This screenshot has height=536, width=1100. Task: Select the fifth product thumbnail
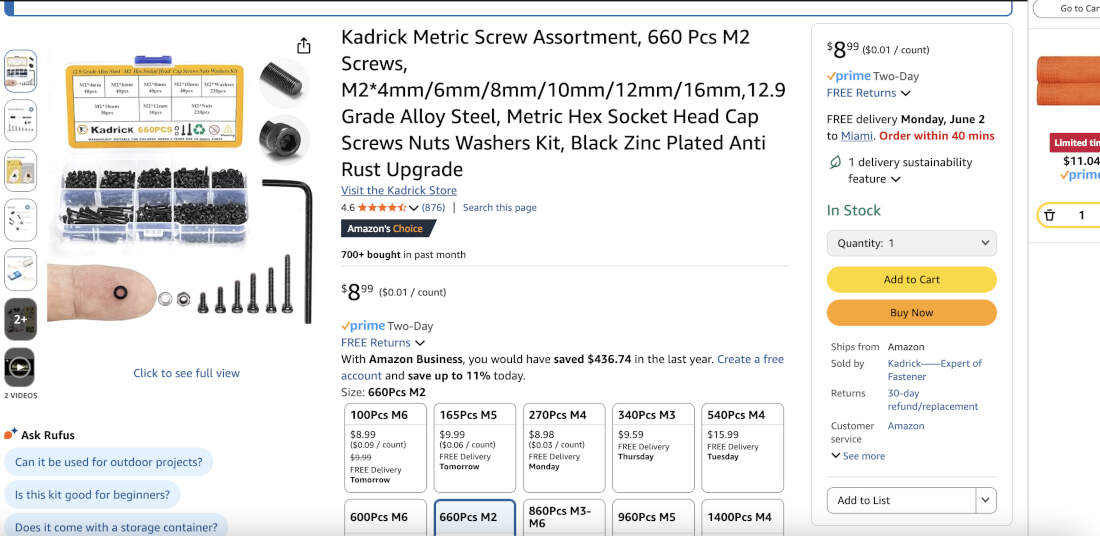click(20, 269)
